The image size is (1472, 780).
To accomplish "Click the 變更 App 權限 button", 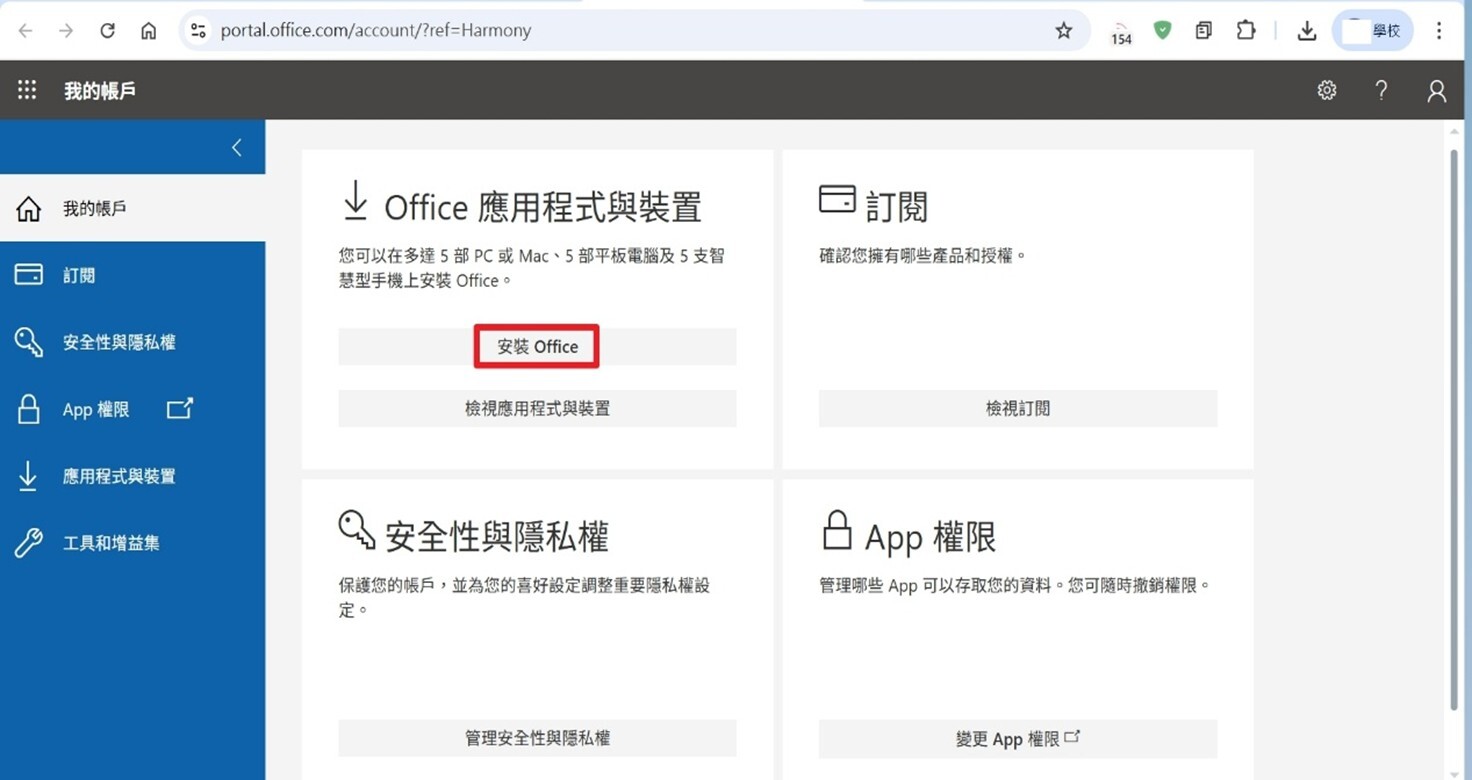I will pyautogui.click(x=1017, y=739).
